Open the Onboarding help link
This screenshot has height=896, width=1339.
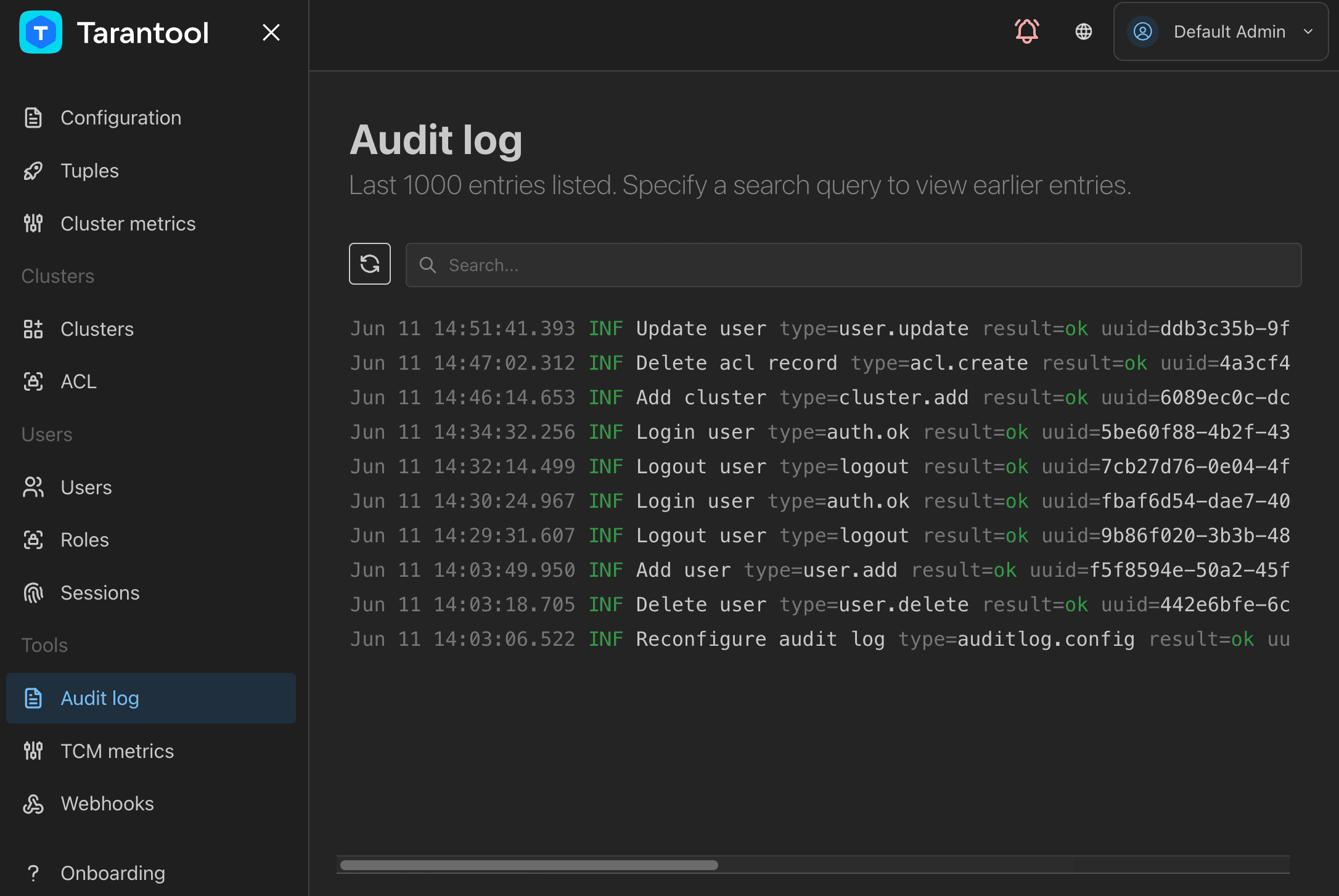[x=151, y=873]
